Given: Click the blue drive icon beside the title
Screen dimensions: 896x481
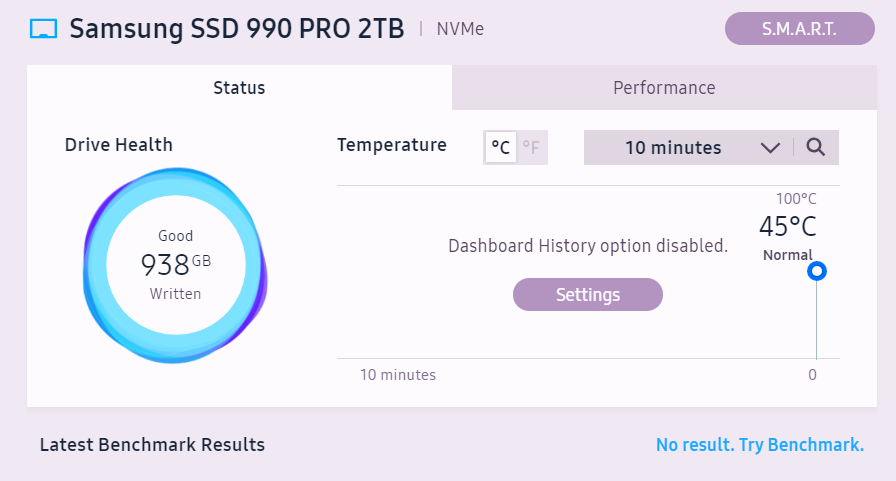Looking at the screenshot, I should [43, 29].
